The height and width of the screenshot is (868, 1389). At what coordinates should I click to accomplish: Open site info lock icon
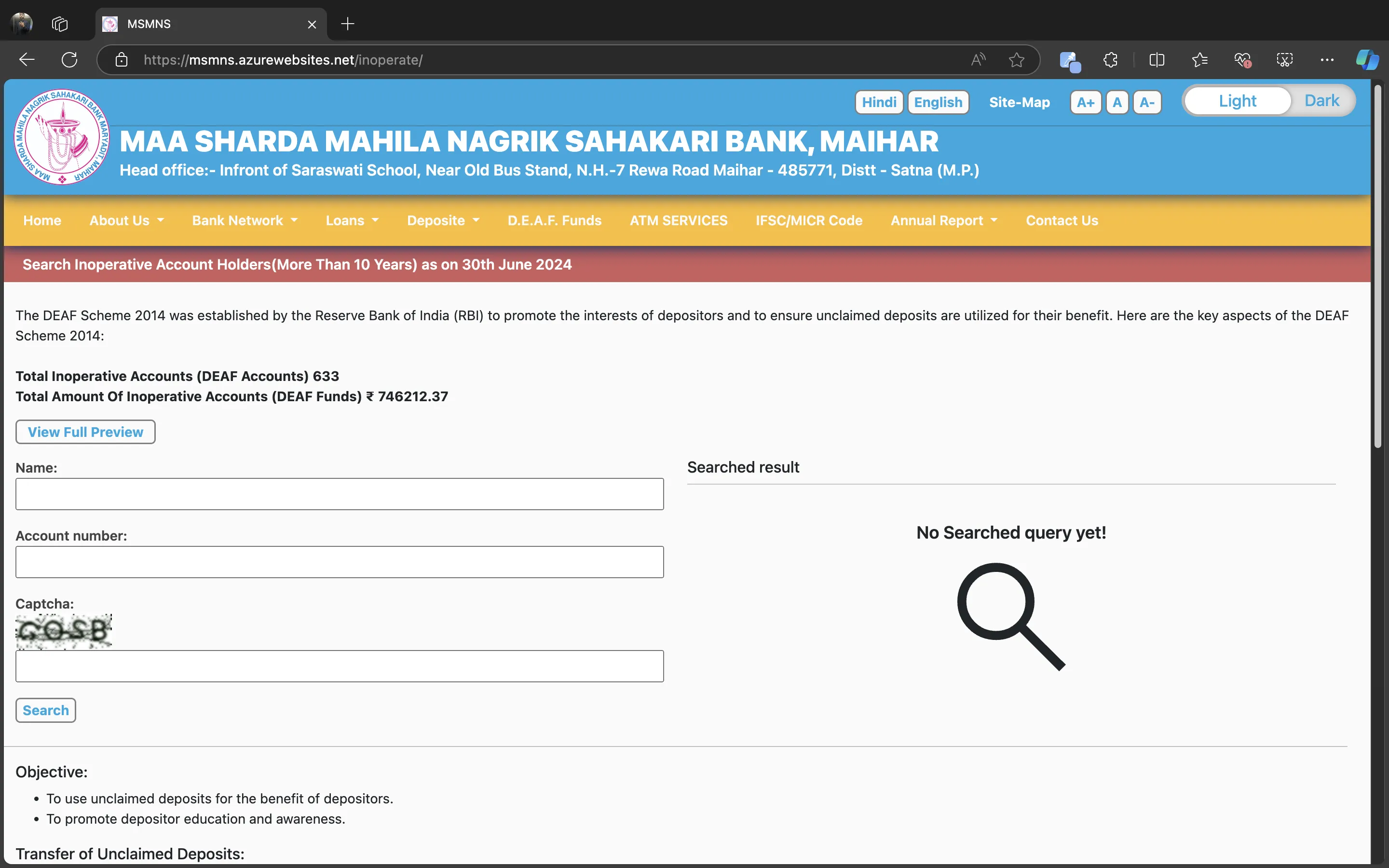pos(121,60)
